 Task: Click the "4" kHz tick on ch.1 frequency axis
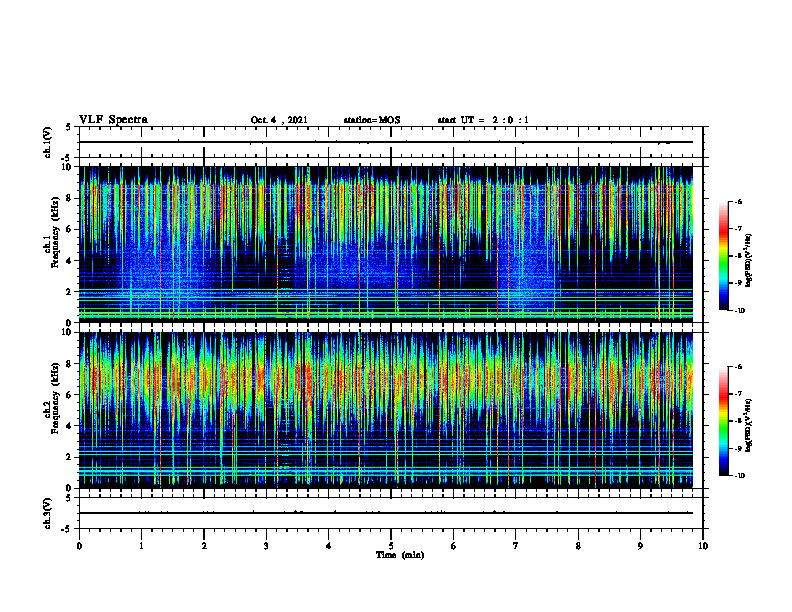(x=70, y=261)
